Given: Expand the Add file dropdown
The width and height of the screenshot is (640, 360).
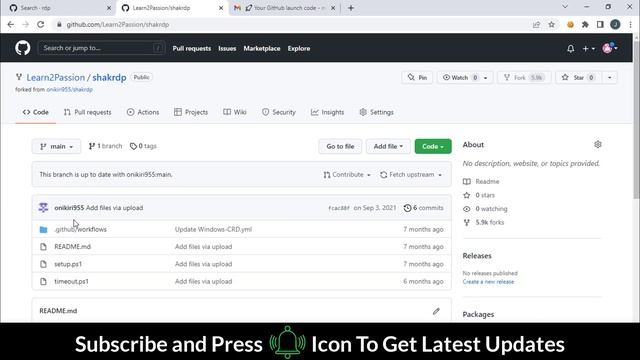Looking at the screenshot, I should tap(388, 146).
